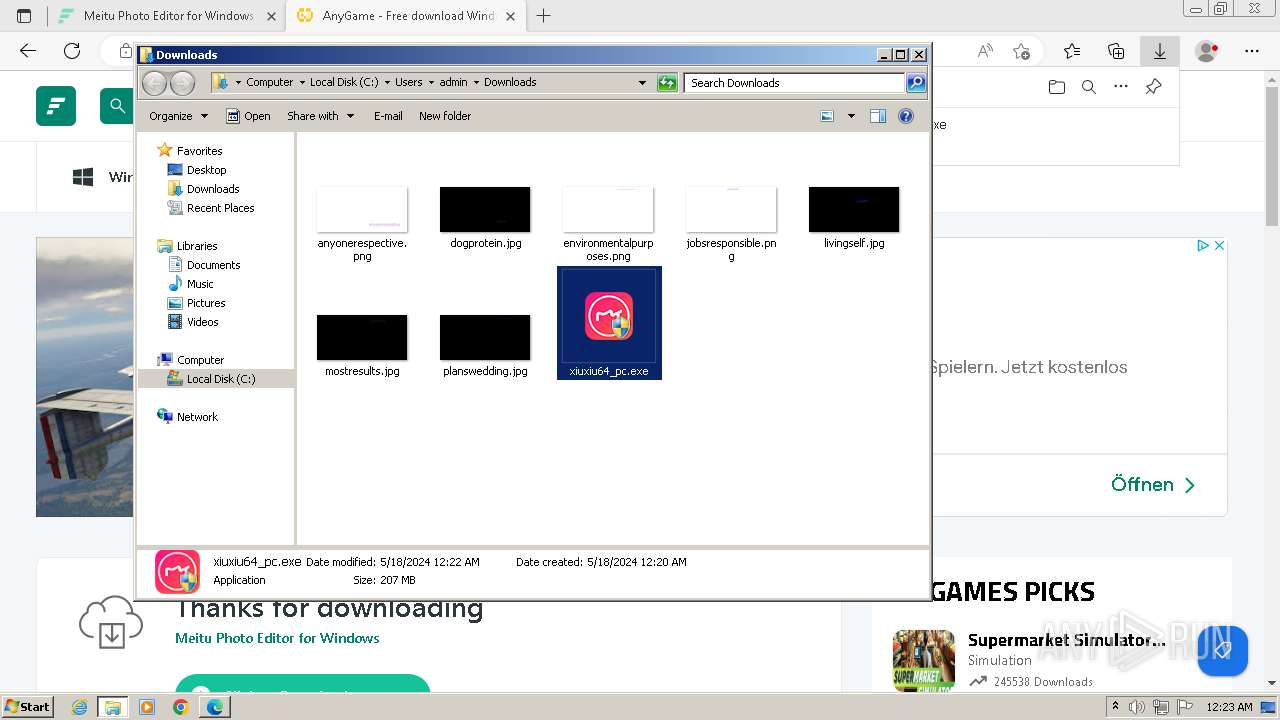1280x720 pixels.
Task: Open the Organize menu
Action: click(178, 116)
